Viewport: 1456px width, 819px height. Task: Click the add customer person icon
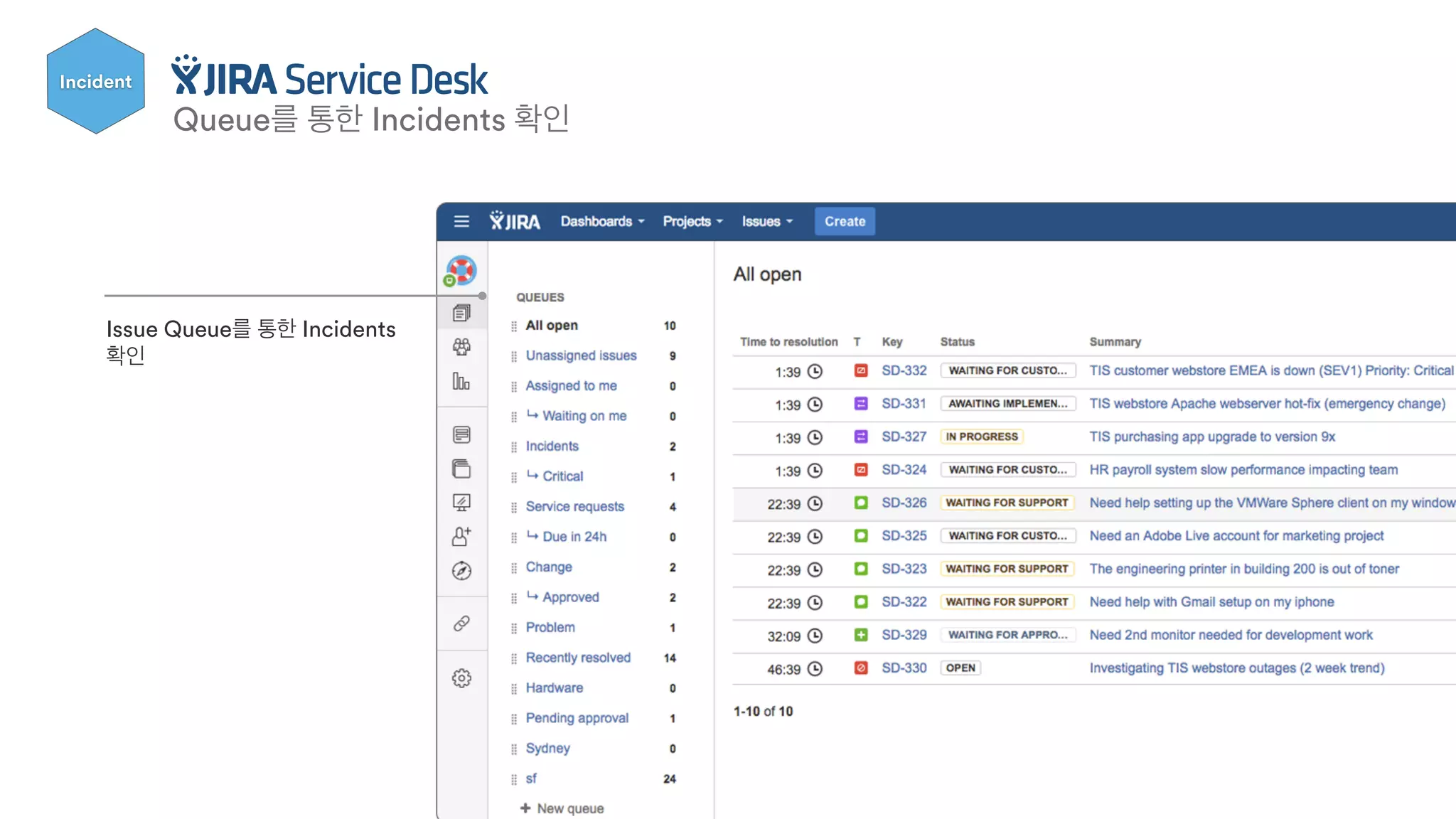pyautogui.click(x=461, y=536)
